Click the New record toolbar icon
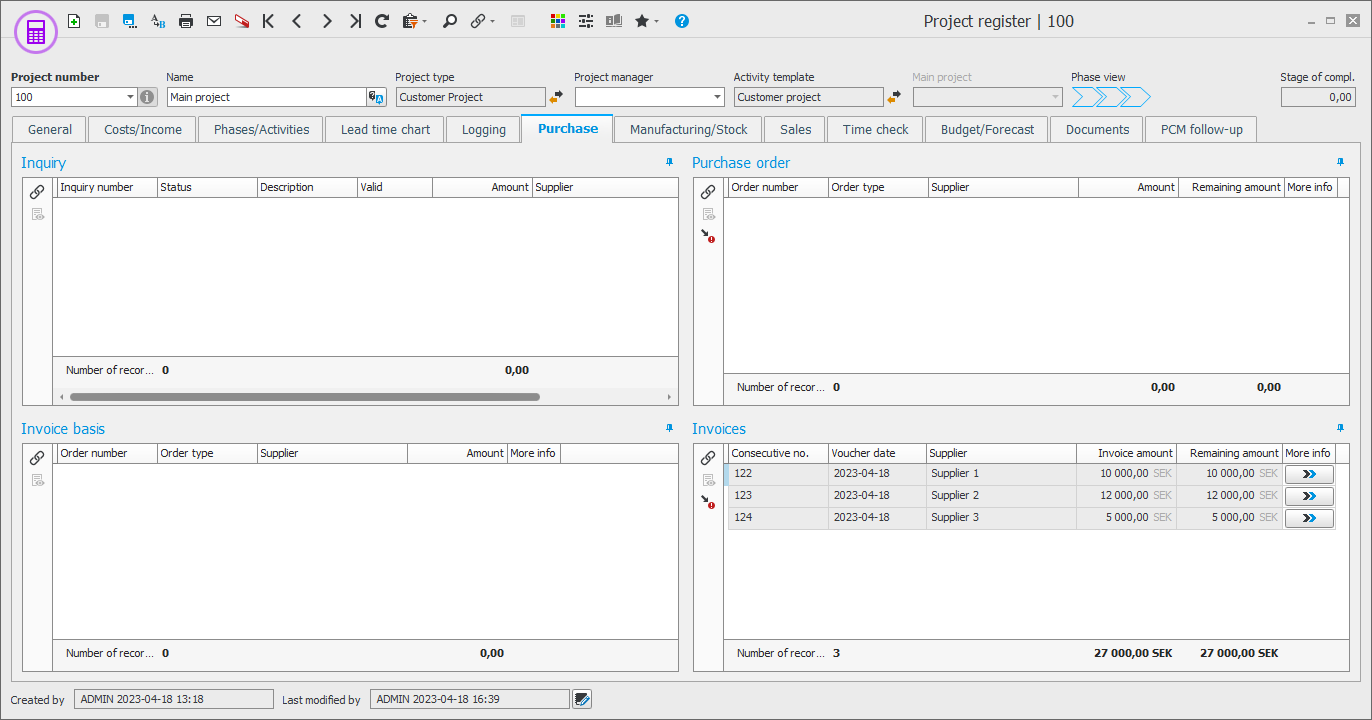The width and height of the screenshot is (1372, 720). click(x=74, y=20)
